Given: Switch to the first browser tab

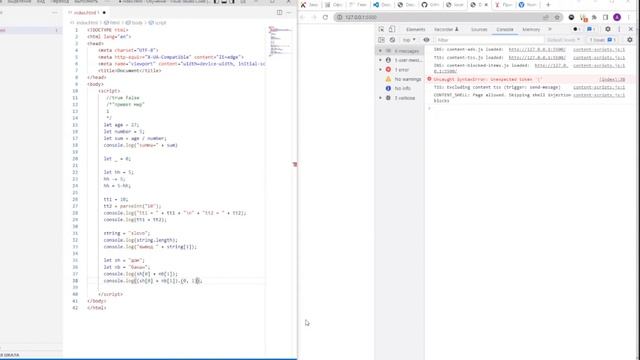Looking at the screenshot, I should coord(310,5).
